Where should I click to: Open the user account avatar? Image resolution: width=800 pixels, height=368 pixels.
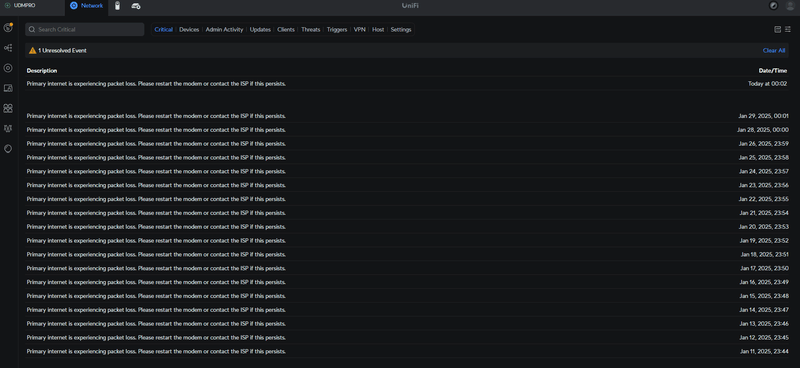[790, 6]
